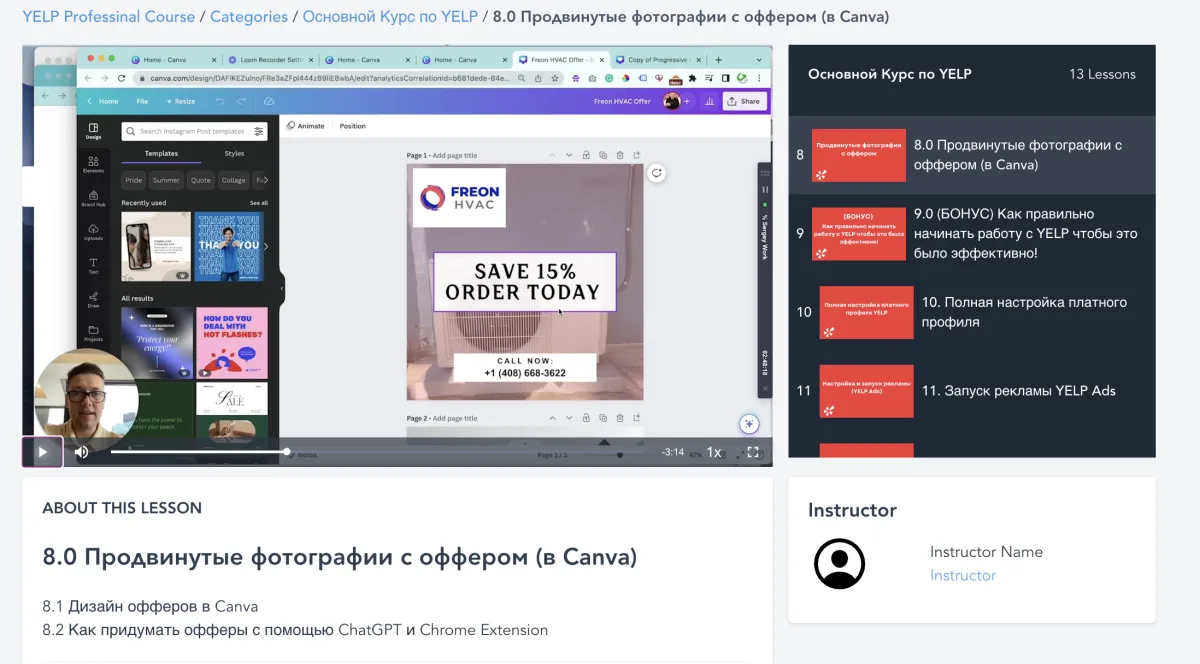The image size is (1200, 664).
Task: Click Page 1 duplicate page icon
Action: pyautogui.click(x=603, y=155)
